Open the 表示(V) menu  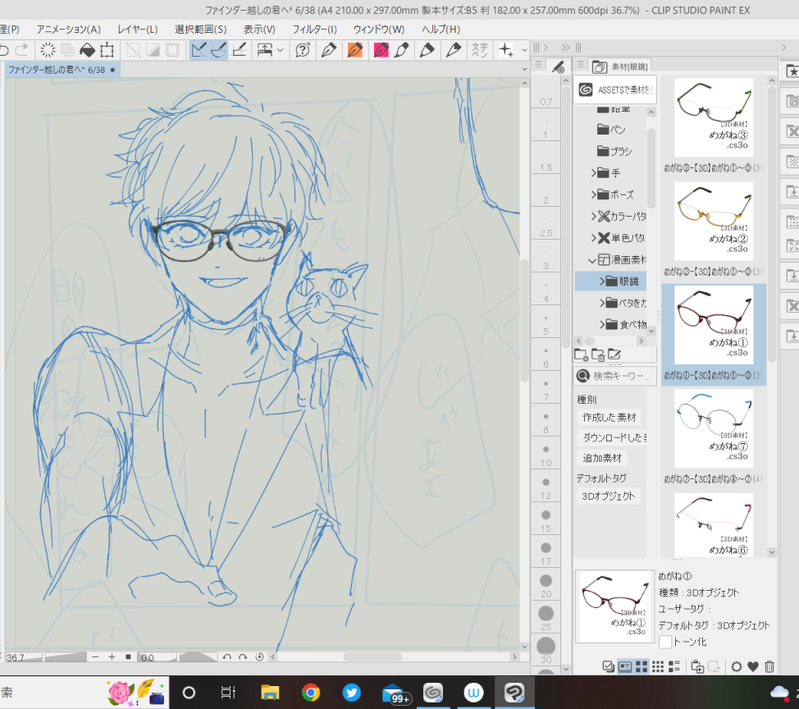[259, 29]
